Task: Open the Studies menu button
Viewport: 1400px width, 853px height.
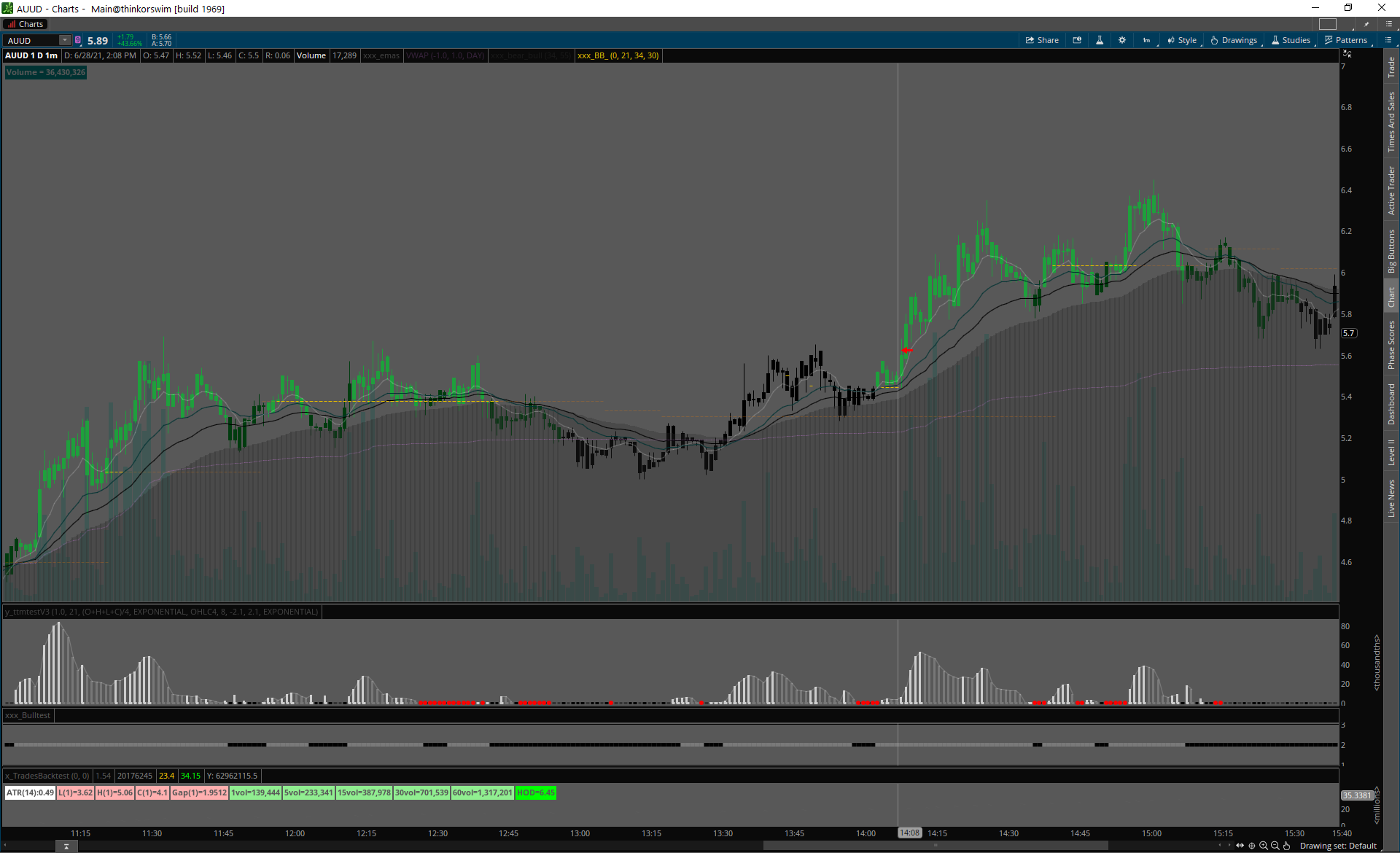Action: 1291,40
